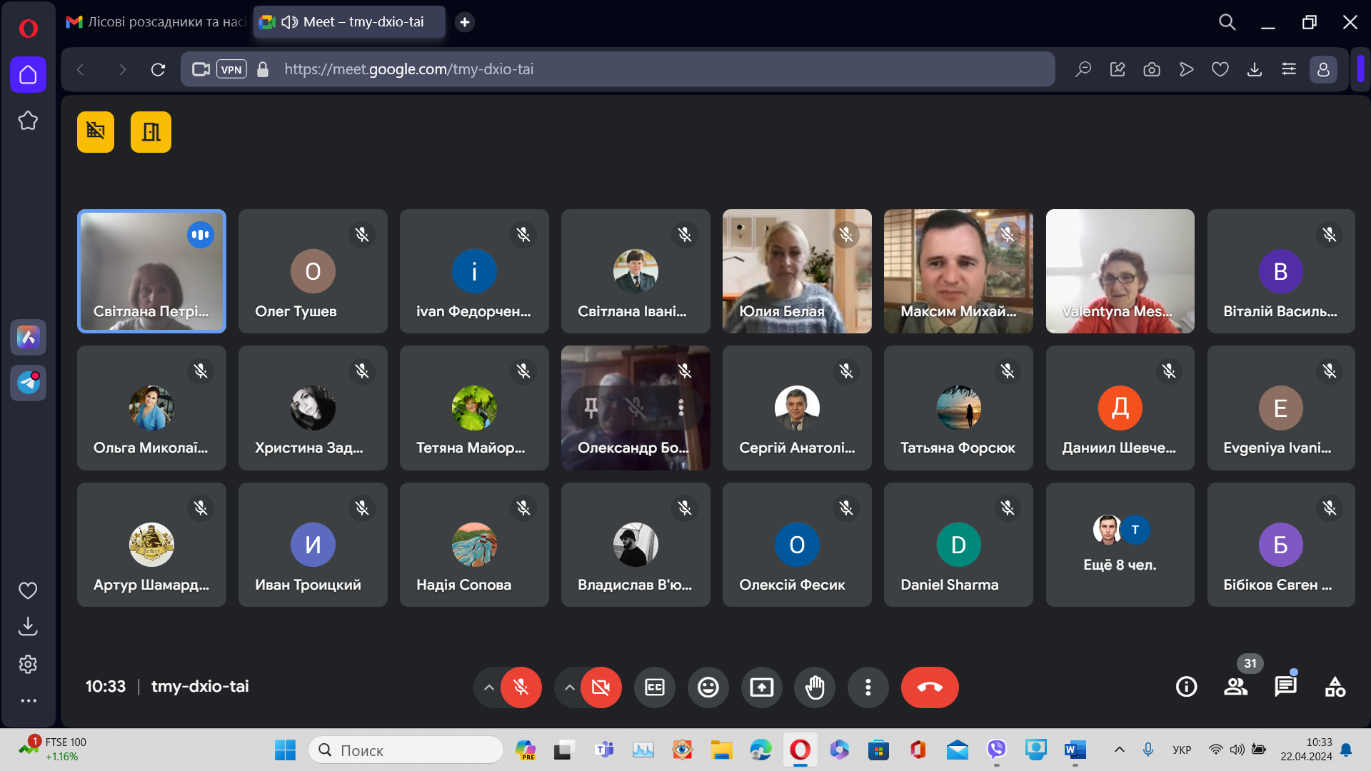1371x771 pixels.
Task: Open the Activities shapes icon
Action: (1335, 687)
